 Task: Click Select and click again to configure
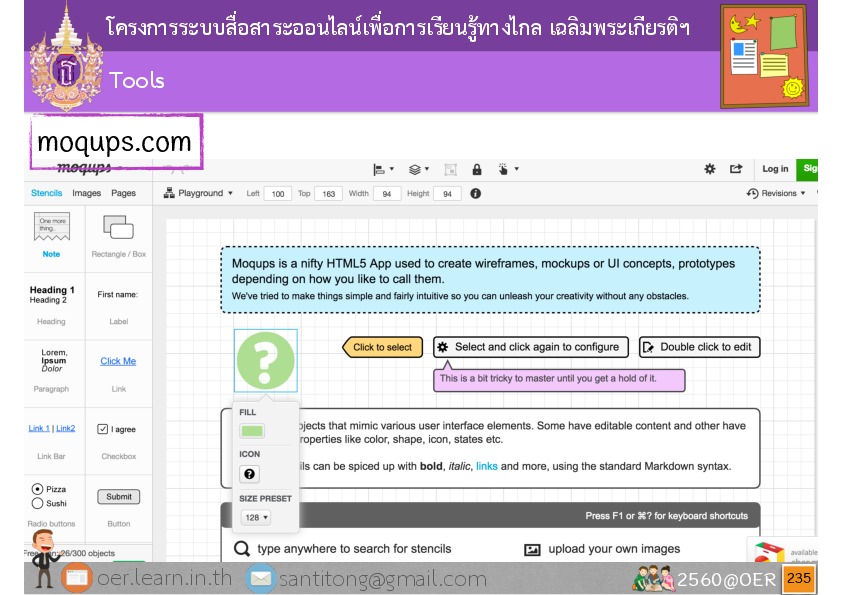[531, 347]
